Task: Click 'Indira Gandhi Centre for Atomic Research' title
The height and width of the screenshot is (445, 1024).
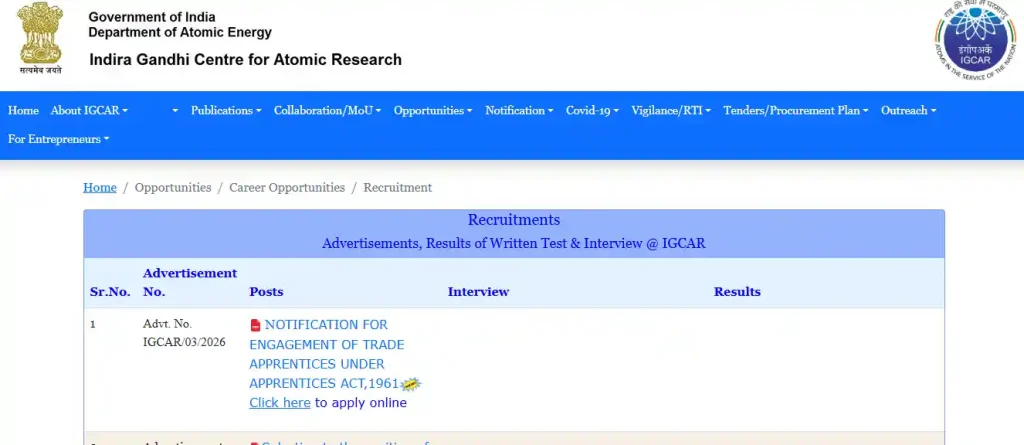Action: pos(246,60)
